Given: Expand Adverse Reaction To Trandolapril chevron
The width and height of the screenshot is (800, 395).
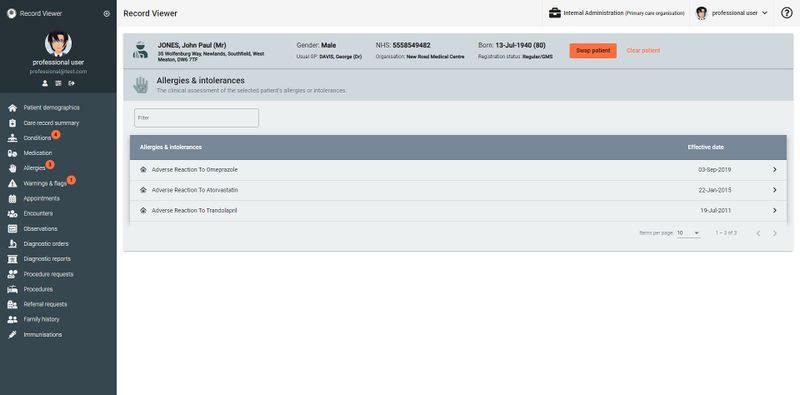Looking at the screenshot, I should 774,210.
